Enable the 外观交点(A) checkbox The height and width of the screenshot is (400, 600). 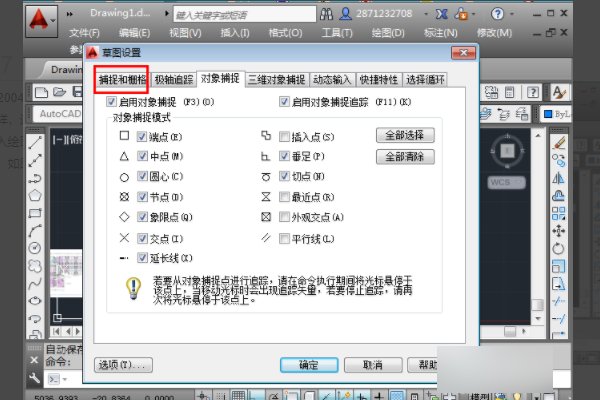[x=284, y=217]
